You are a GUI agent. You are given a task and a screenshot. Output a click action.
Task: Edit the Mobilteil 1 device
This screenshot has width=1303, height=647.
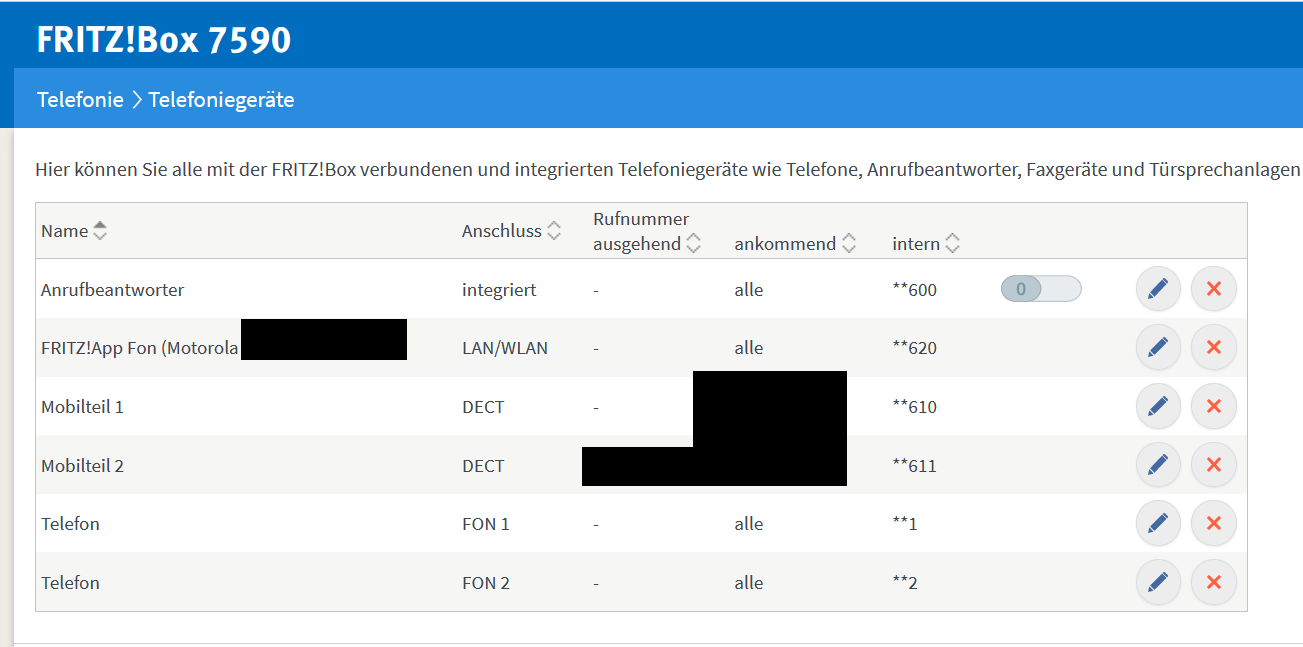tap(1158, 407)
